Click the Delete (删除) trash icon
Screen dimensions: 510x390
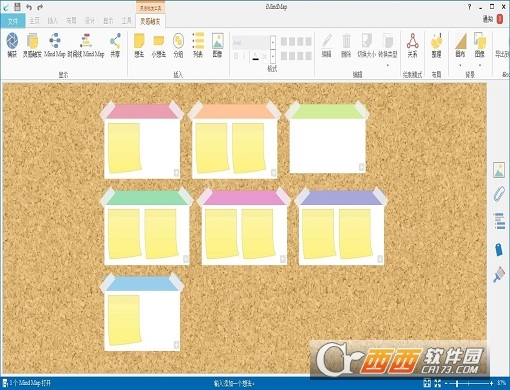(x=346, y=41)
